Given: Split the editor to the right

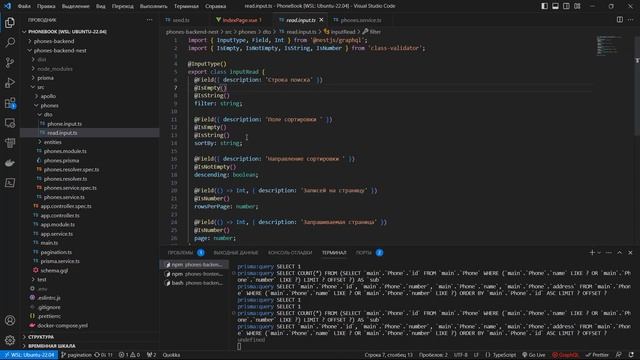Looking at the screenshot, I should pyautogui.click(x=620, y=20).
